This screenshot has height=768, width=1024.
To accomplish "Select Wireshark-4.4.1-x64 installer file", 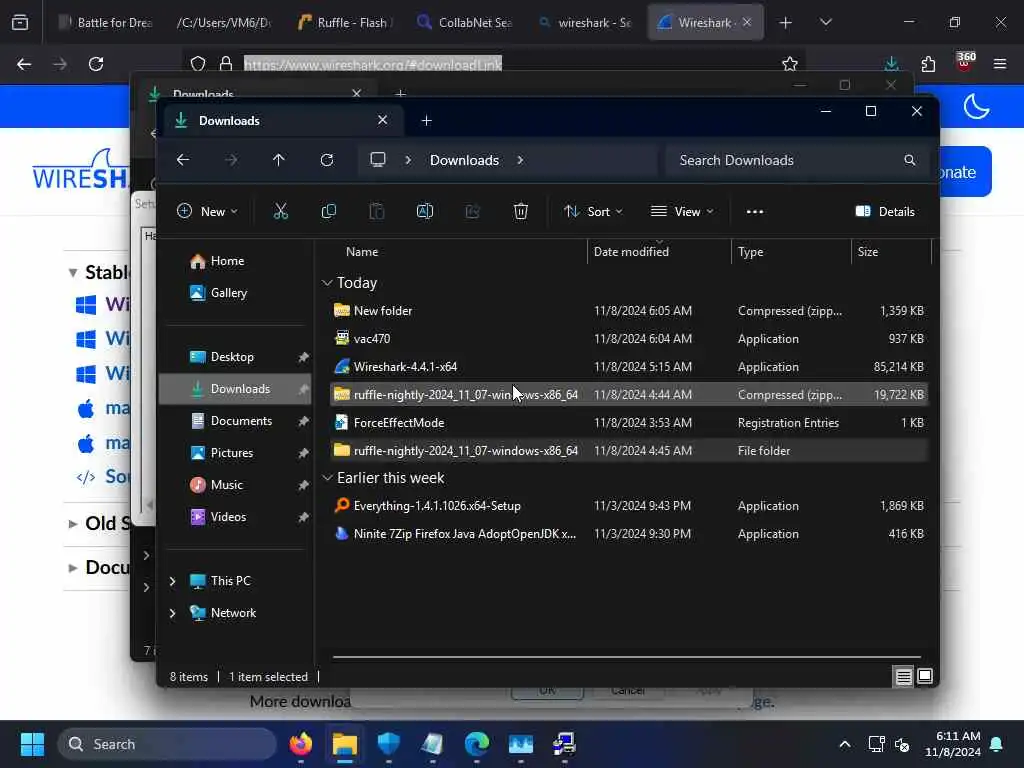I will (628, 367).
